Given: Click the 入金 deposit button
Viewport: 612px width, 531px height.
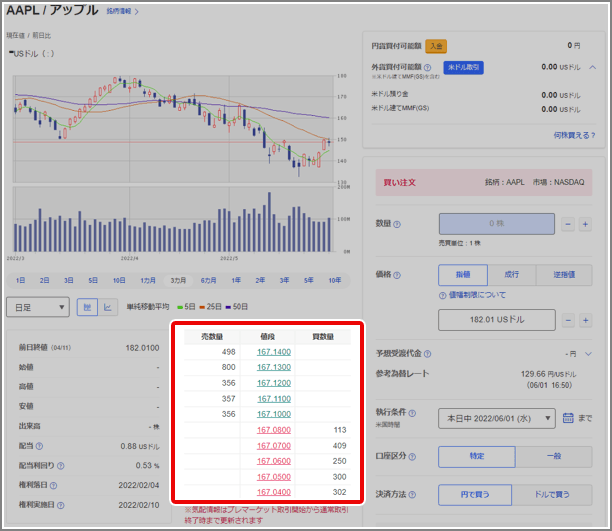Looking at the screenshot, I should pos(436,46).
